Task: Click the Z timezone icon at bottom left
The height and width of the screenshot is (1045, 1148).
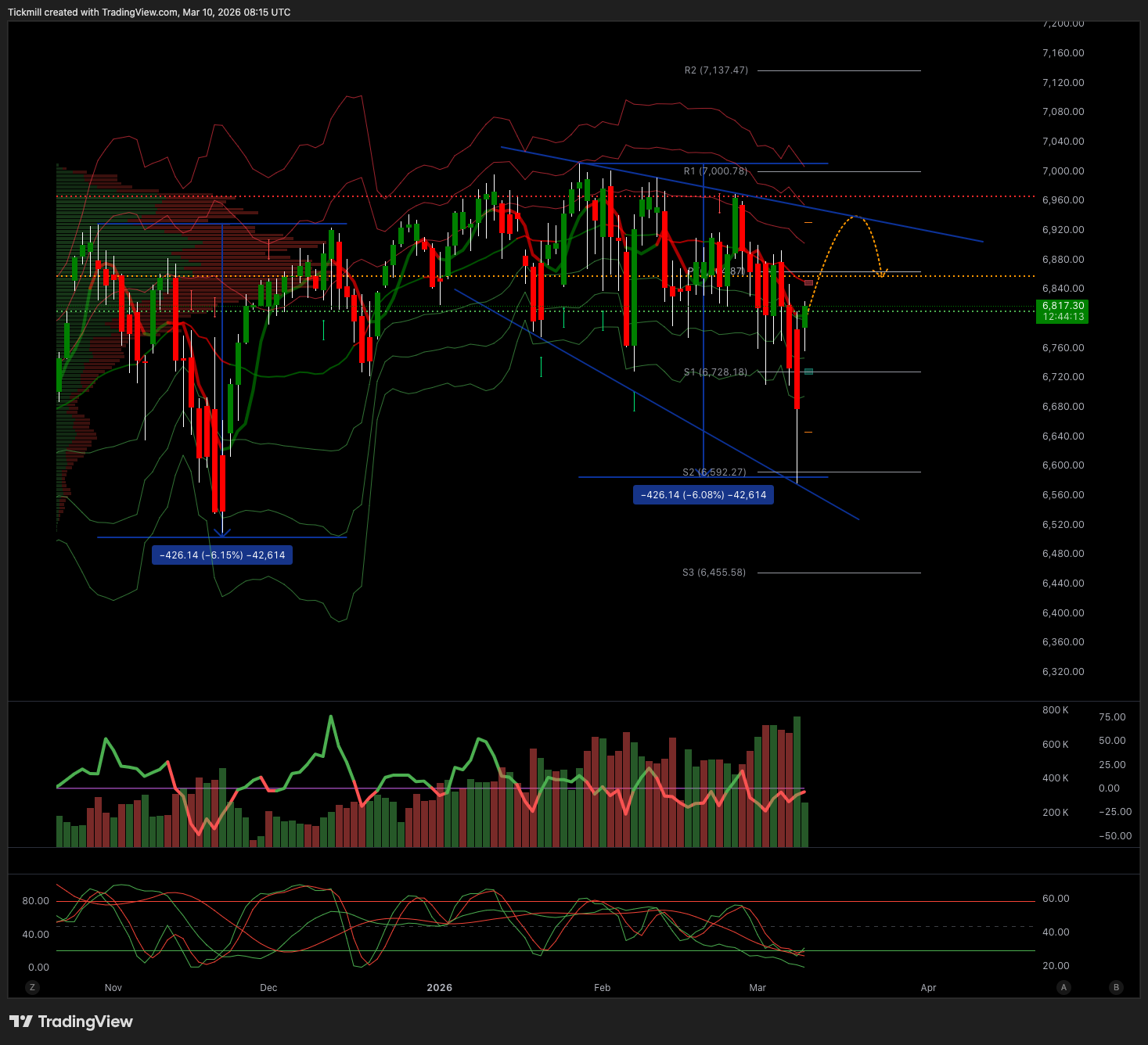Action: (32, 987)
